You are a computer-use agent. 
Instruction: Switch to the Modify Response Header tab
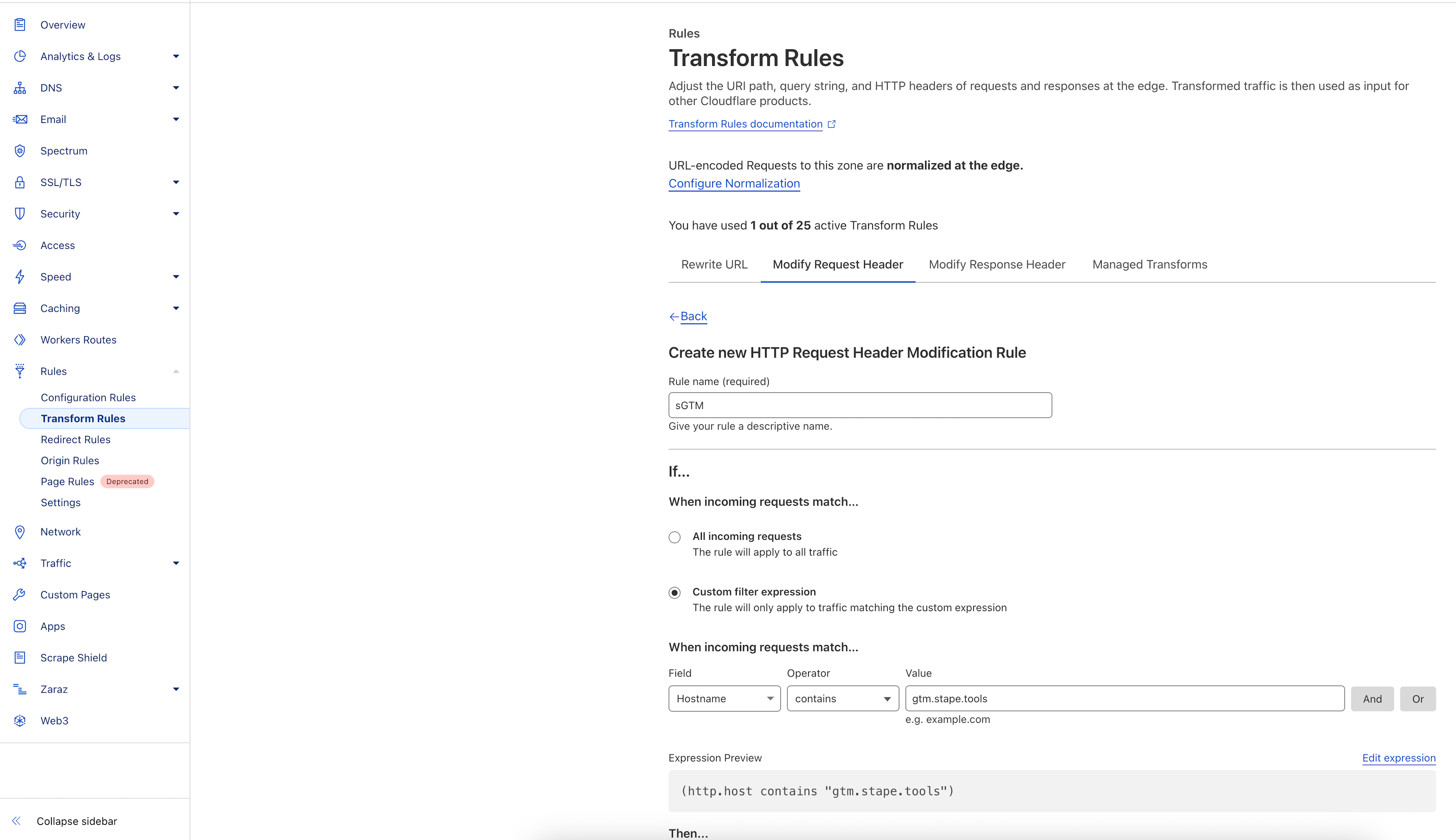point(997,264)
